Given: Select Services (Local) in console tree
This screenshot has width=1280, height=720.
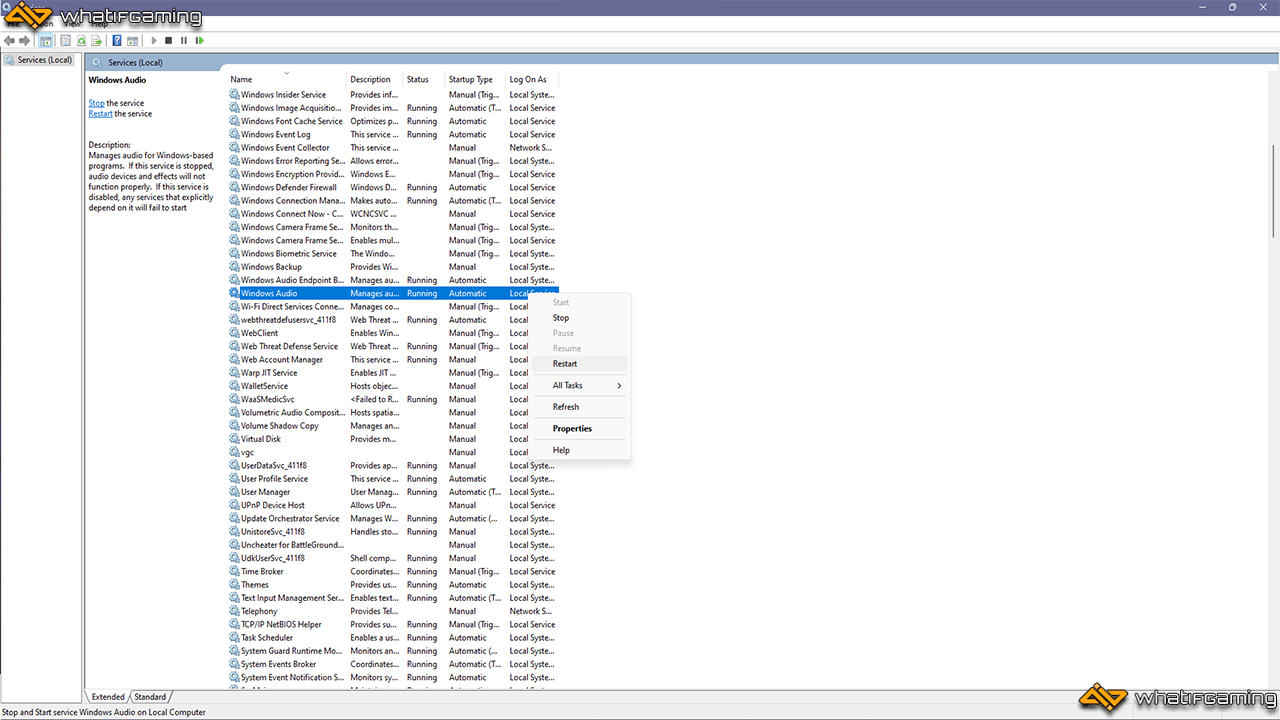Looking at the screenshot, I should click(40, 60).
